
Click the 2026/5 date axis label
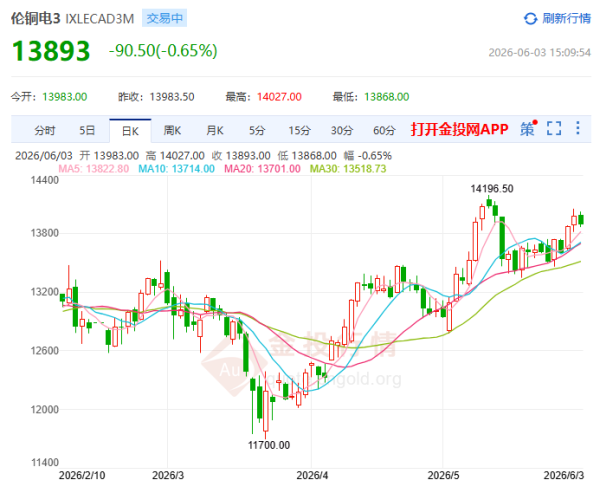point(443,475)
